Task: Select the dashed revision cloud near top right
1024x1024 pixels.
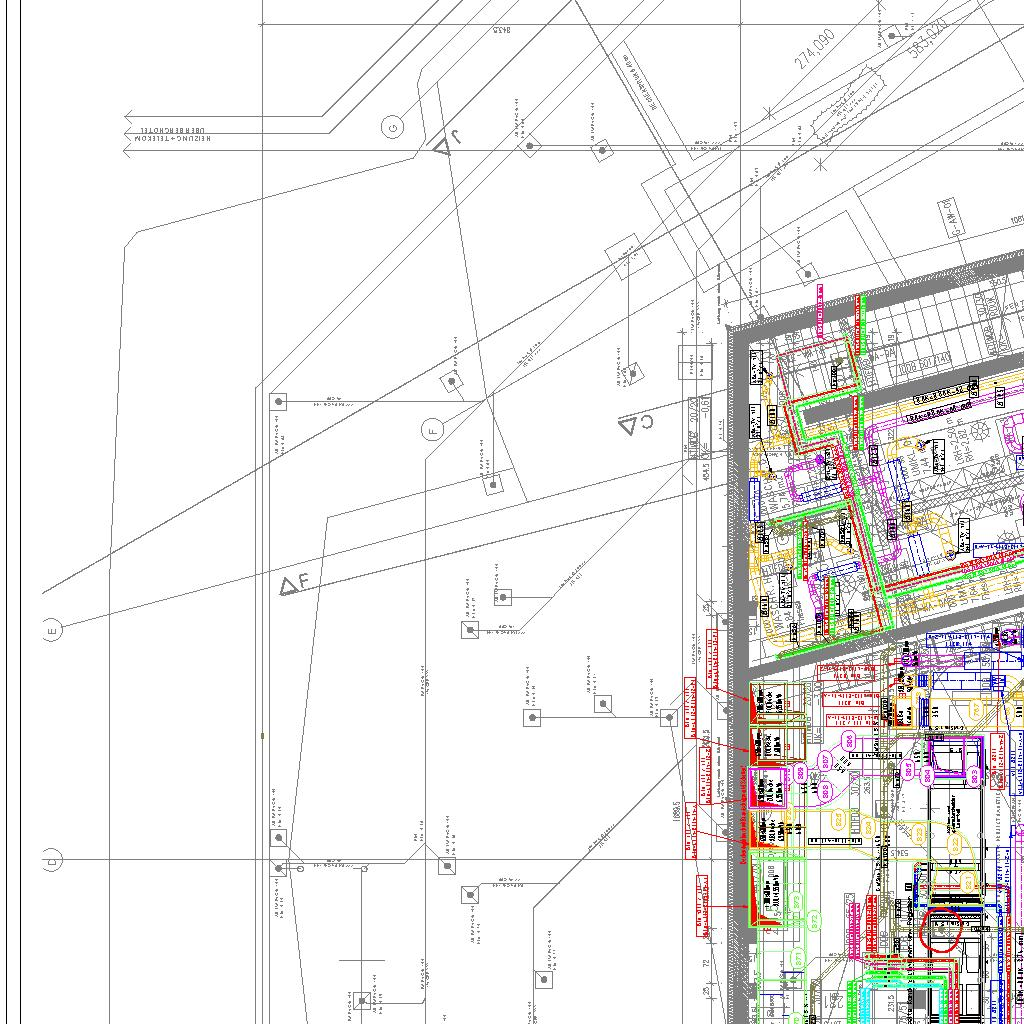Action: [x=848, y=103]
